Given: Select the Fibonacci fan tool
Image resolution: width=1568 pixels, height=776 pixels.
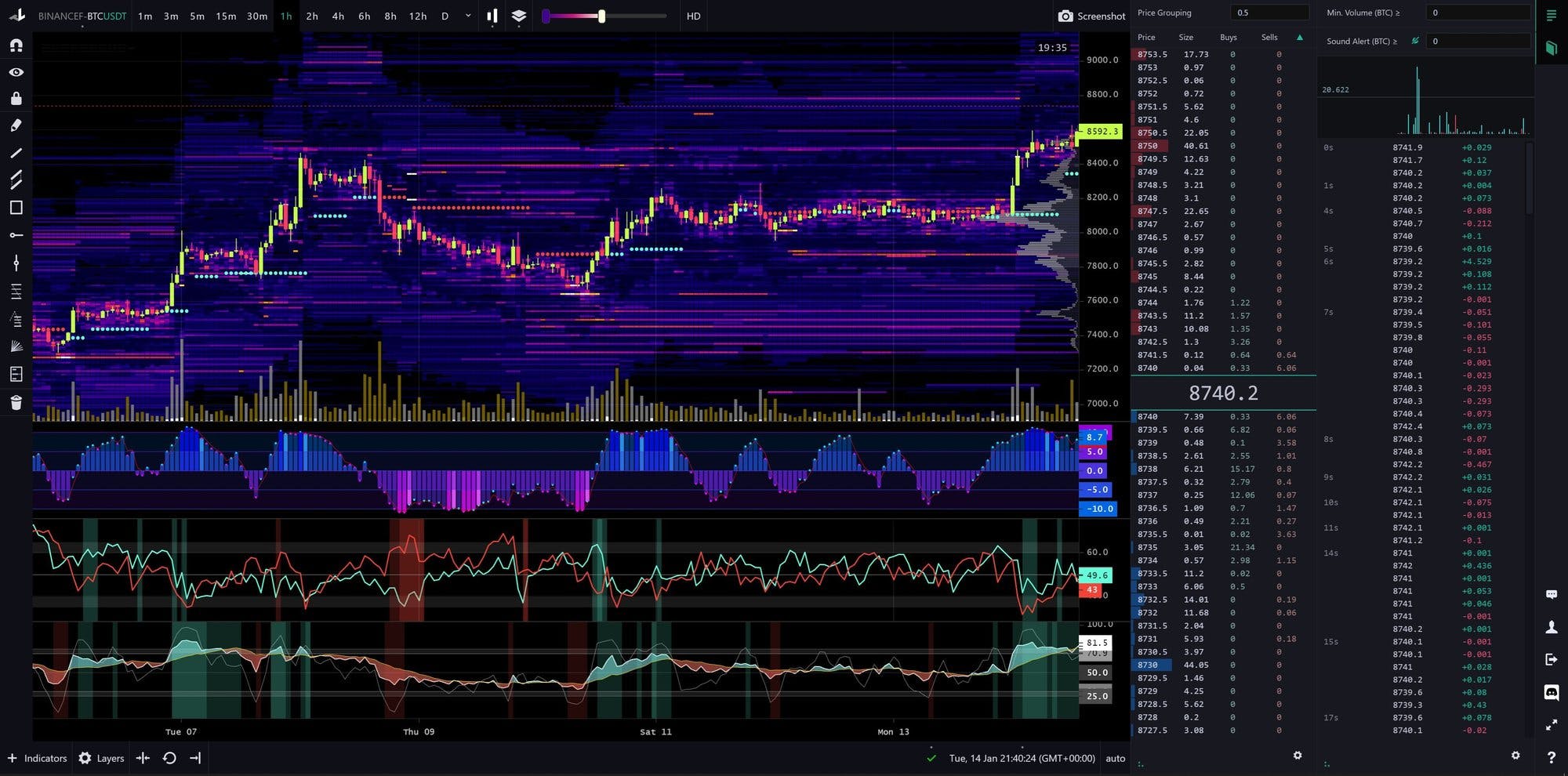Looking at the screenshot, I should pos(16,346).
